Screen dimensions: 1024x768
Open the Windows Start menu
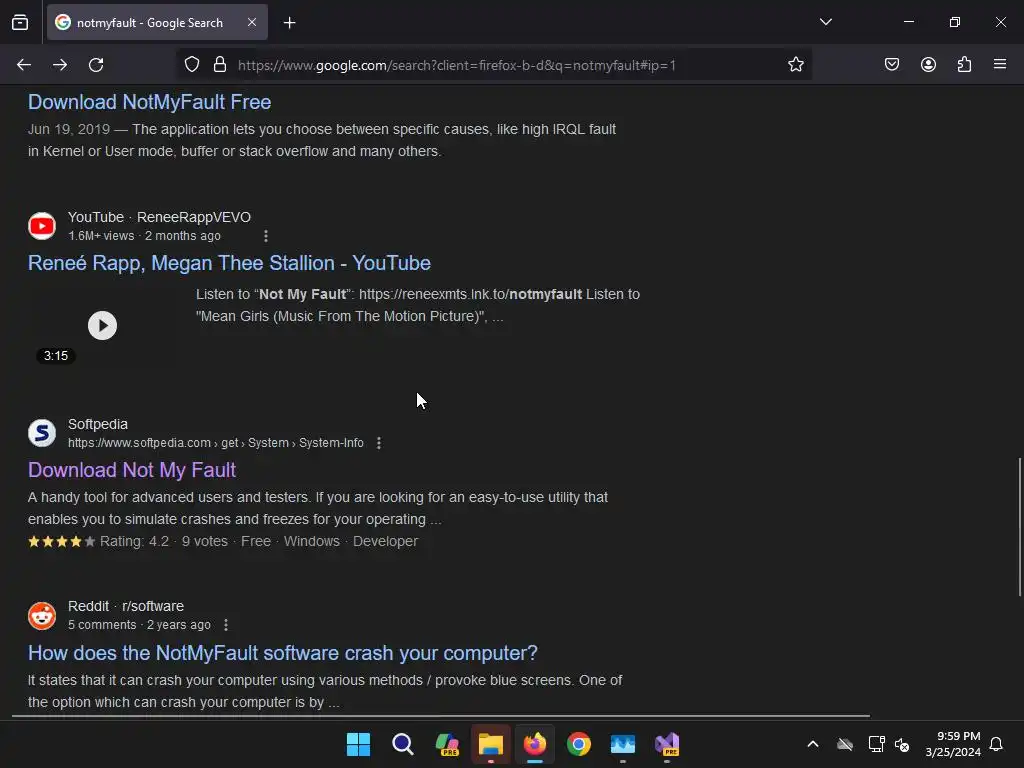pyautogui.click(x=358, y=744)
